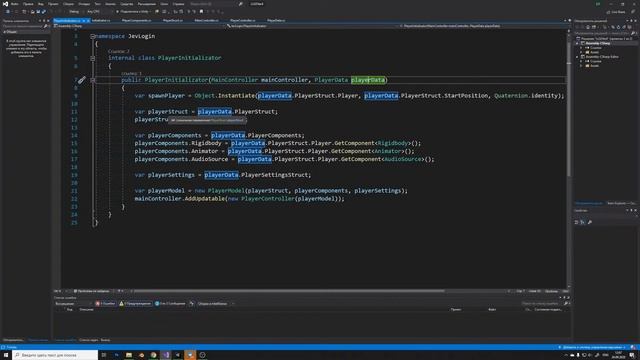Switch to the PlayerData.cs tab
The image size is (640, 360).
coord(276,20)
